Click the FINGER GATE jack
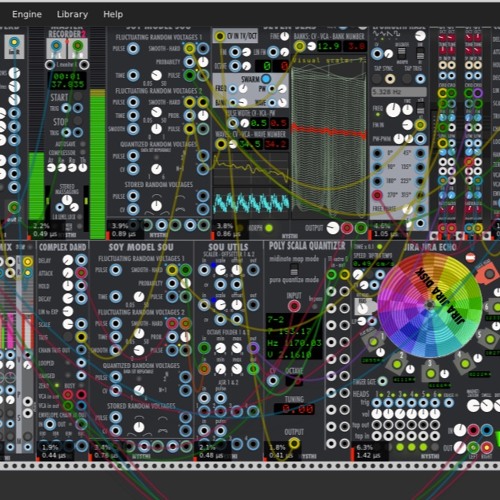Image resolution: width=500 pixels, height=500 pixels. point(382,381)
